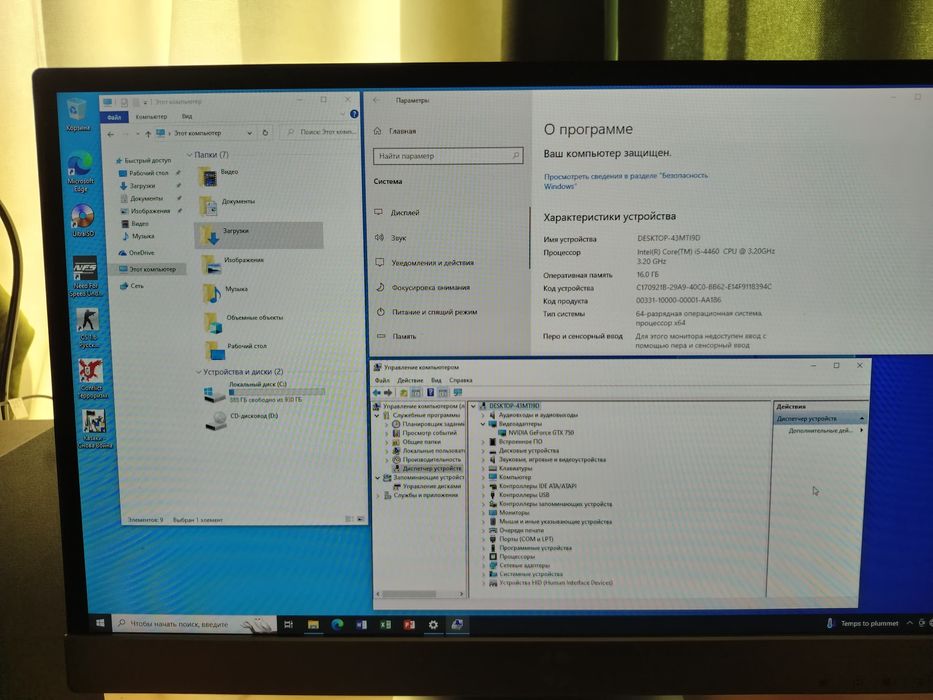Collapse the Папки (7) group
933x700 pixels.
click(x=189, y=155)
